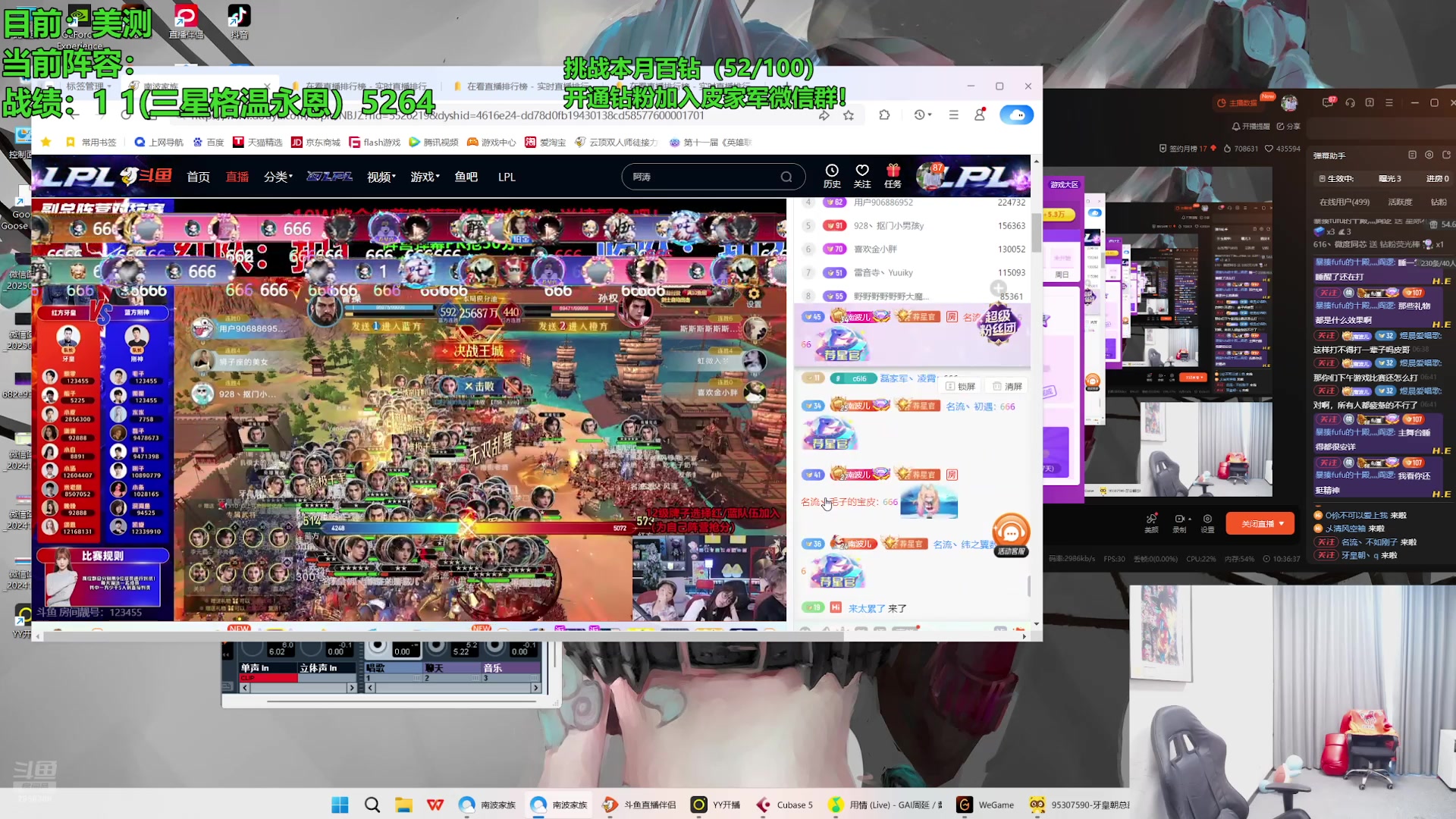Switch to the 钻粉 tab in companion
The width and height of the screenshot is (1456, 819).
coord(1439,202)
